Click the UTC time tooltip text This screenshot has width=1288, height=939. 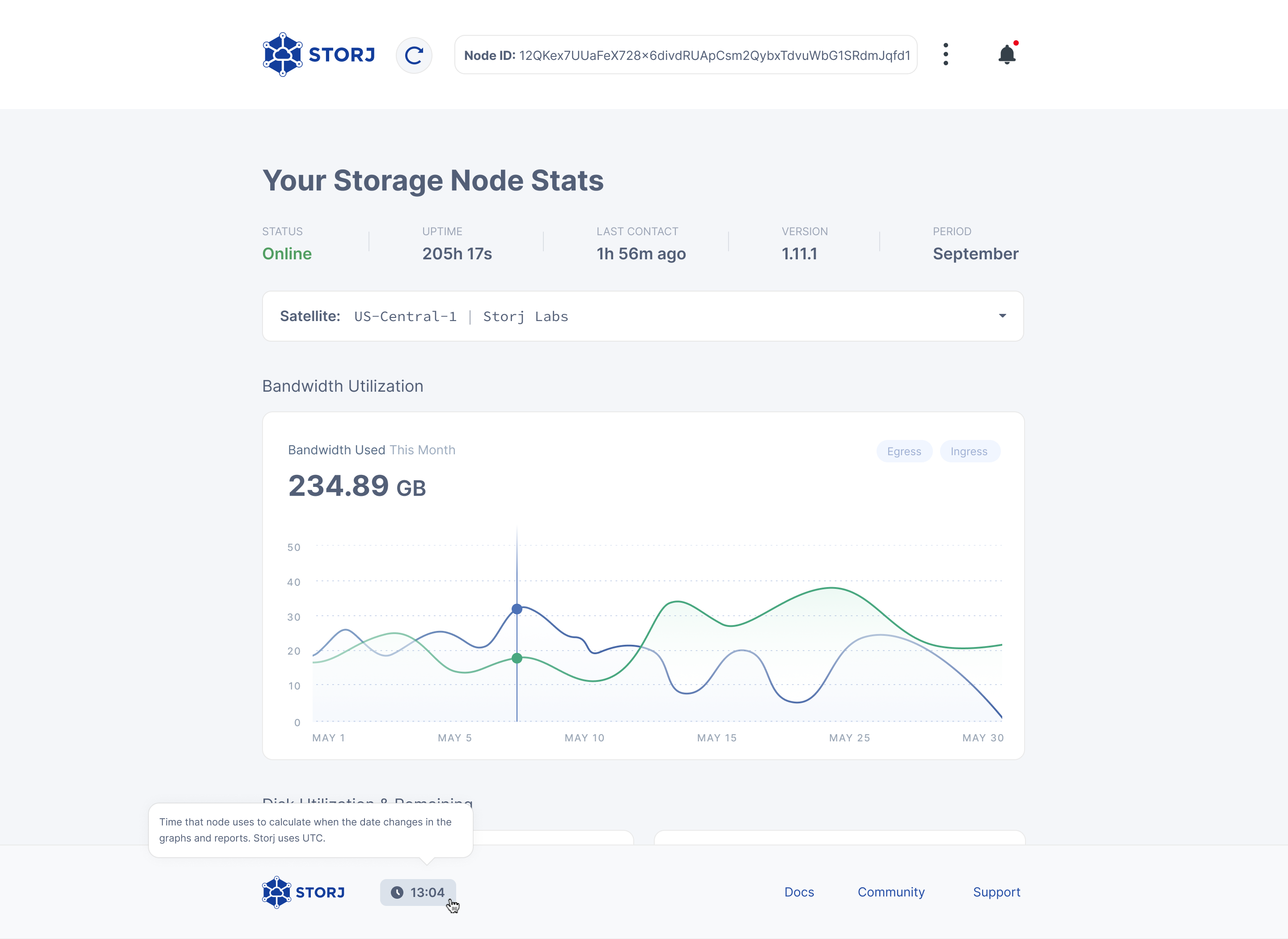(305, 830)
